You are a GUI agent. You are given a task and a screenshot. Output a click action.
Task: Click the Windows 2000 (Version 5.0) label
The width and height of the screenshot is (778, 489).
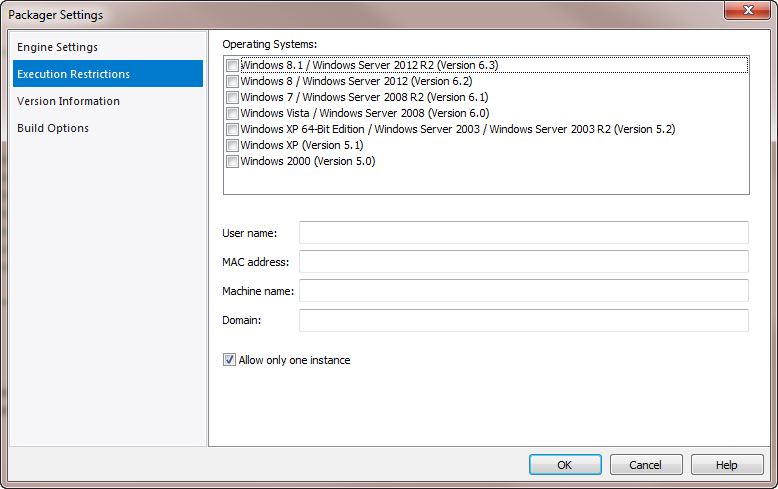tap(308, 161)
